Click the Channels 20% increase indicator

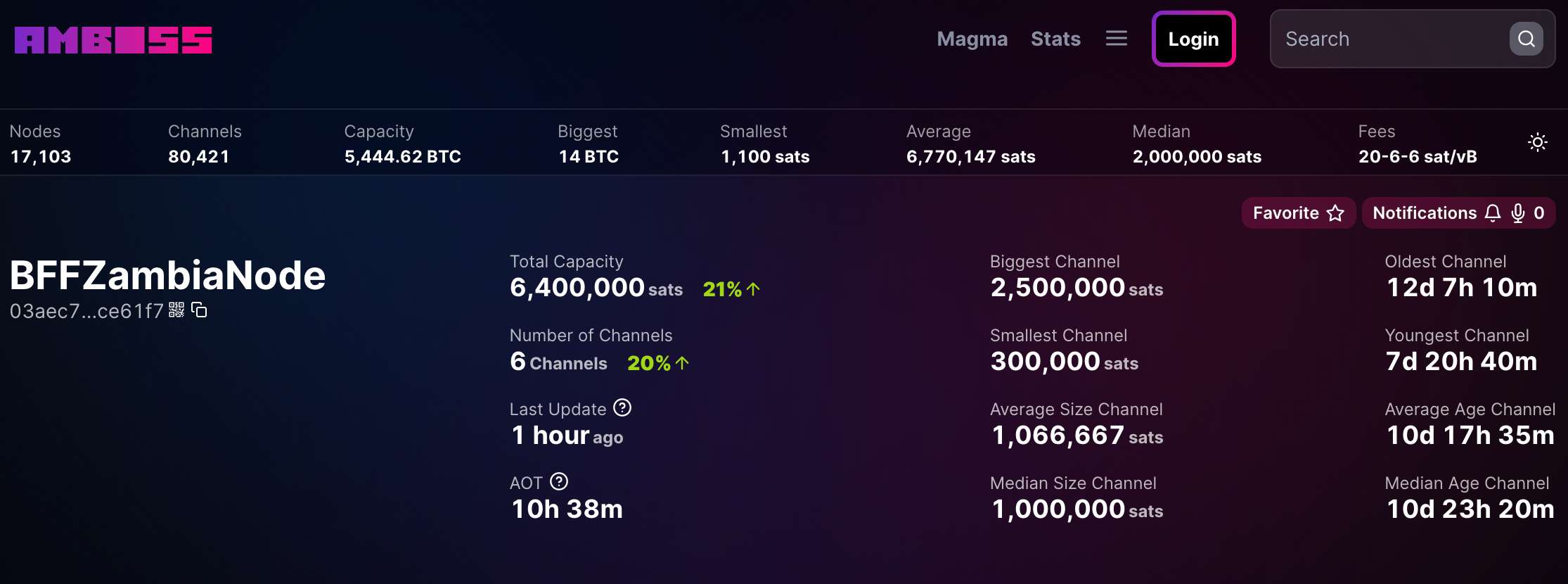point(657,363)
